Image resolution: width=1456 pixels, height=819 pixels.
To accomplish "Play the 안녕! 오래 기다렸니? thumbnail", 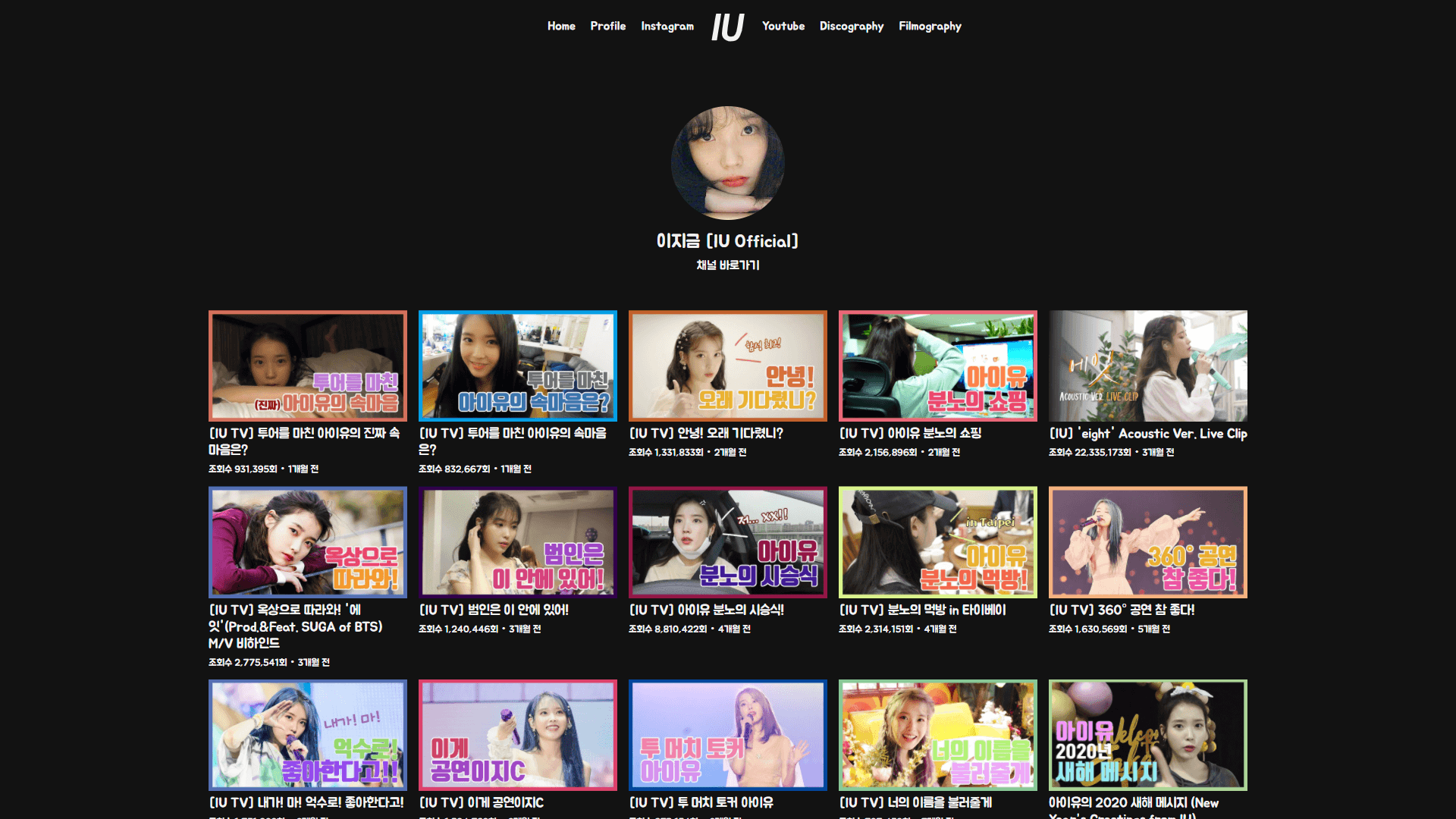I will [727, 366].
